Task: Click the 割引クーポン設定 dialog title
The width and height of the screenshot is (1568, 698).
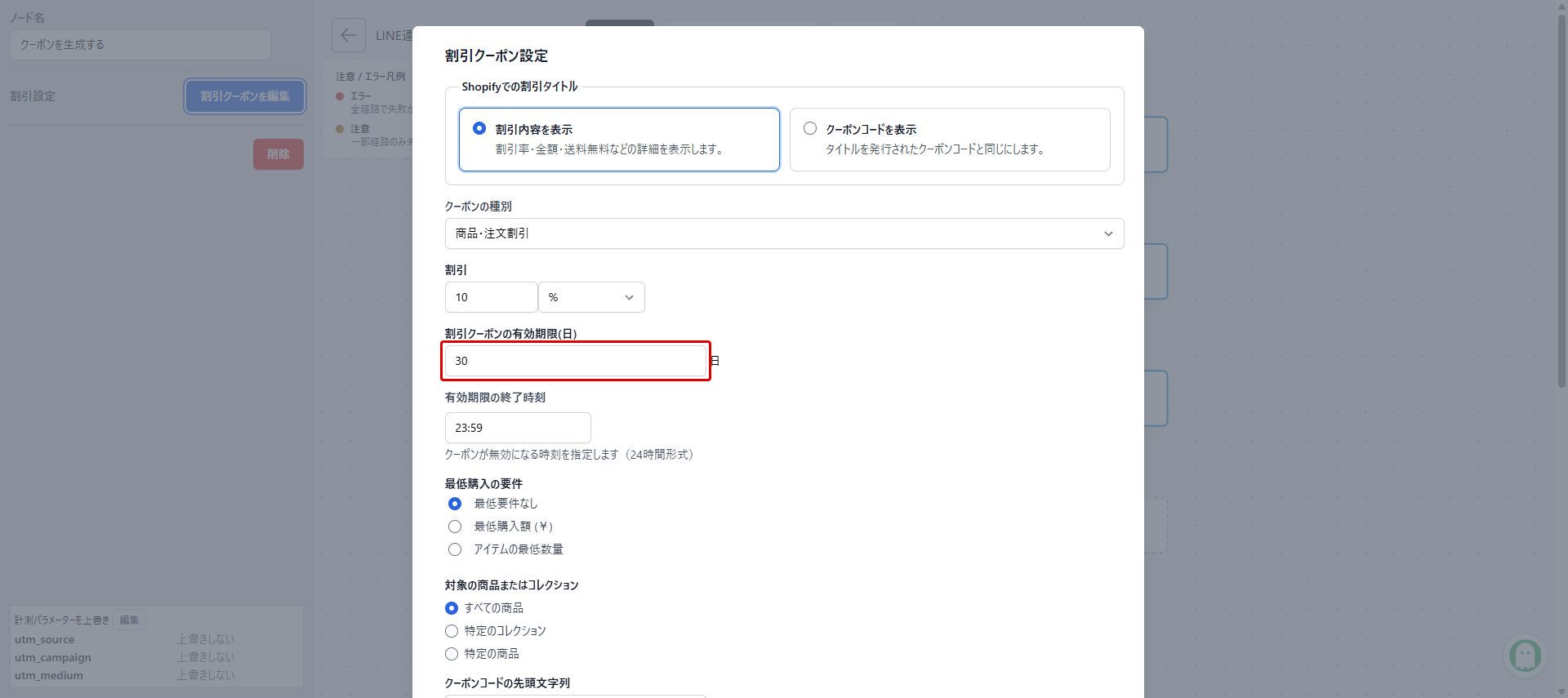Action: coord(497,56)
